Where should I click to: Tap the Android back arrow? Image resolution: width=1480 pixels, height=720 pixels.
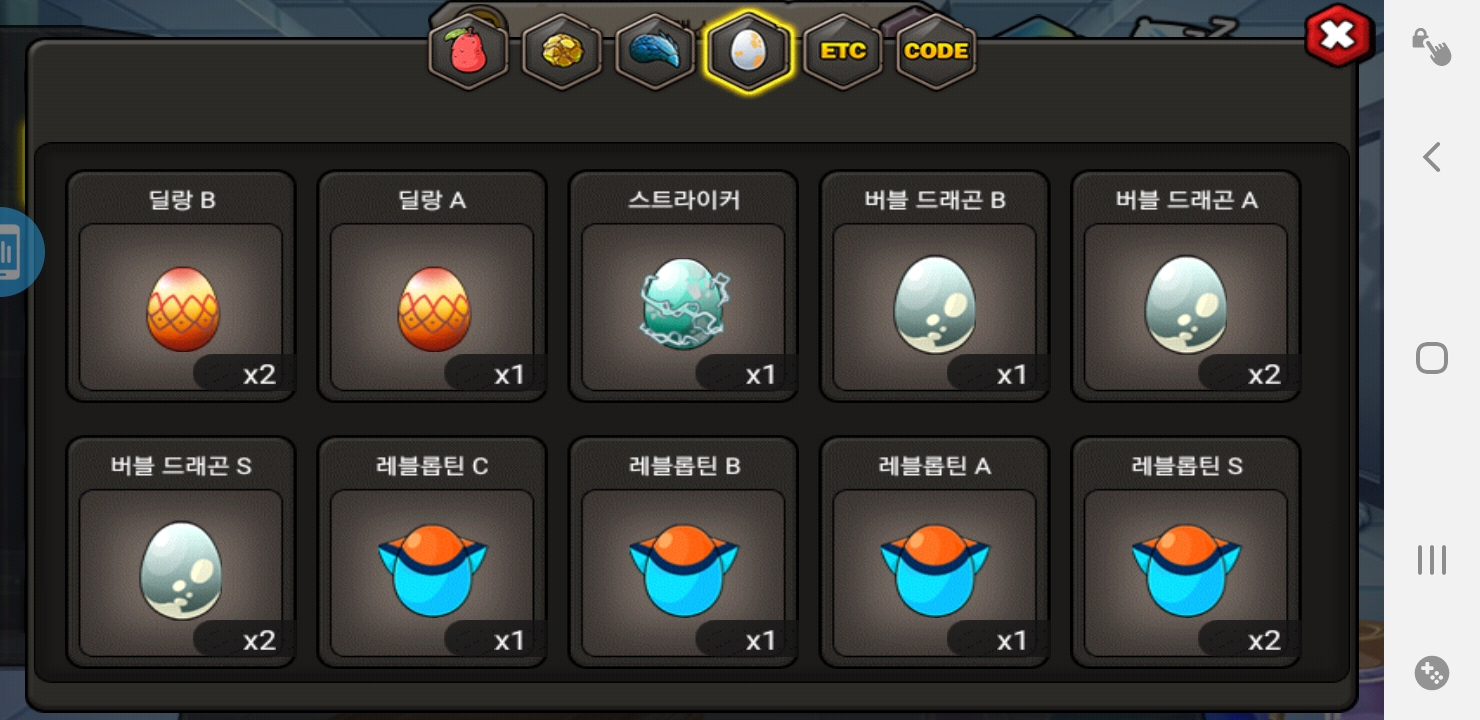[1432, 157]
